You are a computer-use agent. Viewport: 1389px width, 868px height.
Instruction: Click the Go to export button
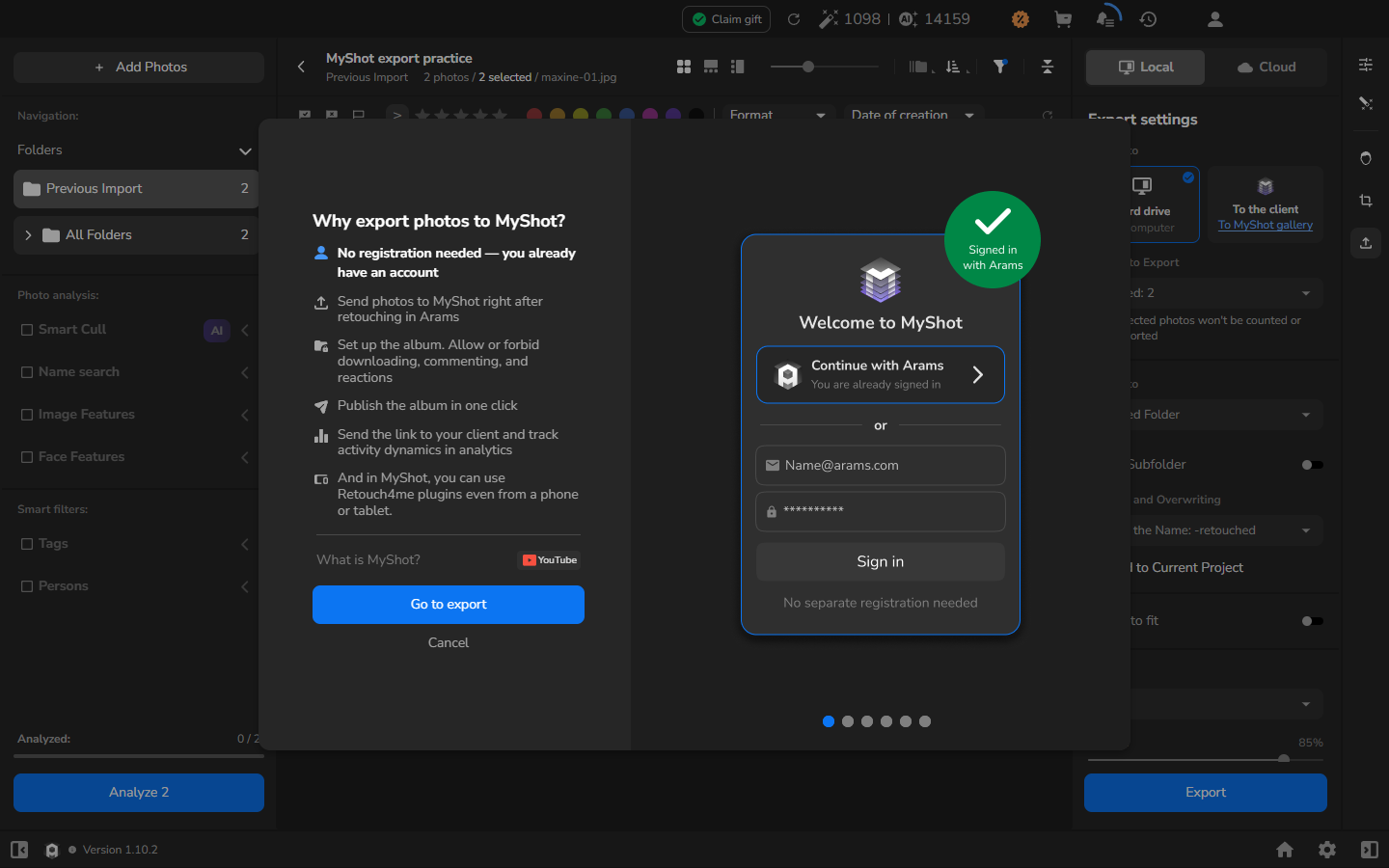pos(449,605)
